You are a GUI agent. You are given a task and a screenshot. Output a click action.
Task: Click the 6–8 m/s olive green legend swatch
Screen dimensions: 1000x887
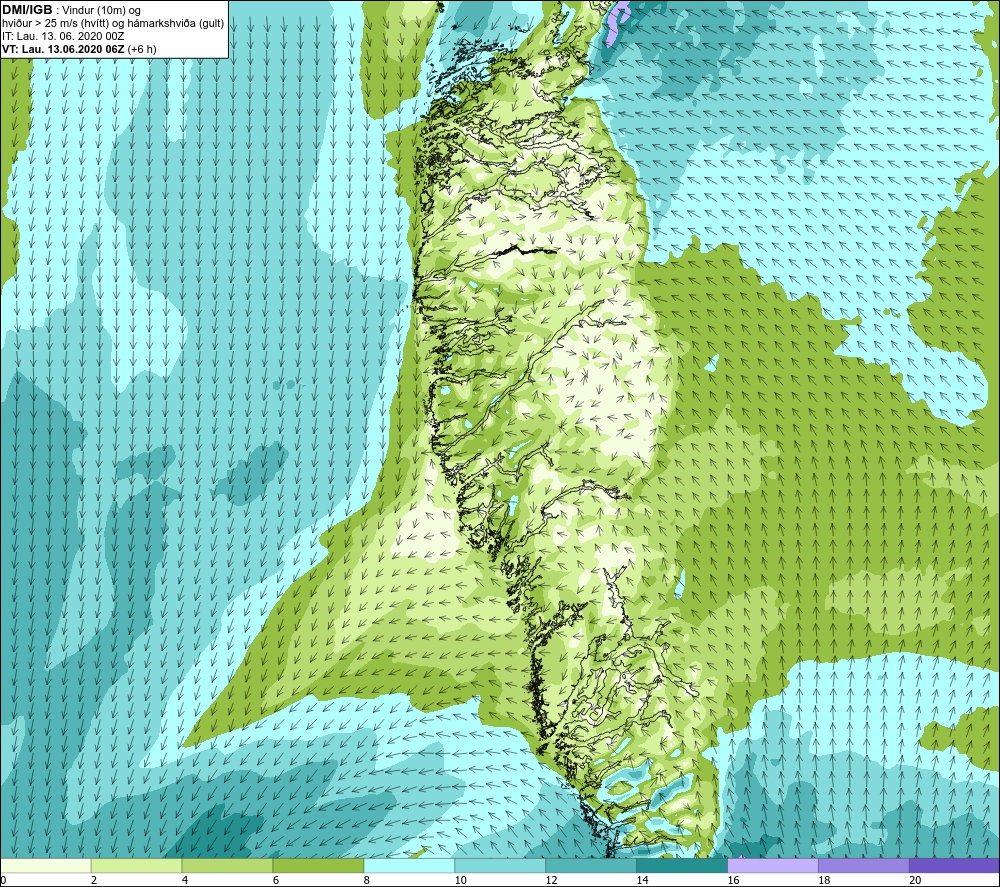pos(318,865)
